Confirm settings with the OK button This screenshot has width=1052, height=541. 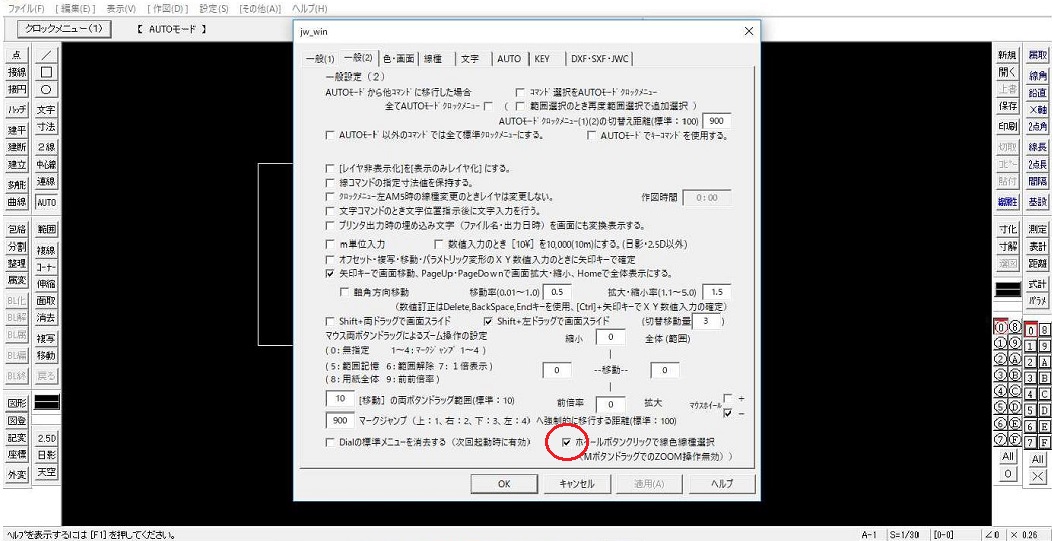click(504, 483)
